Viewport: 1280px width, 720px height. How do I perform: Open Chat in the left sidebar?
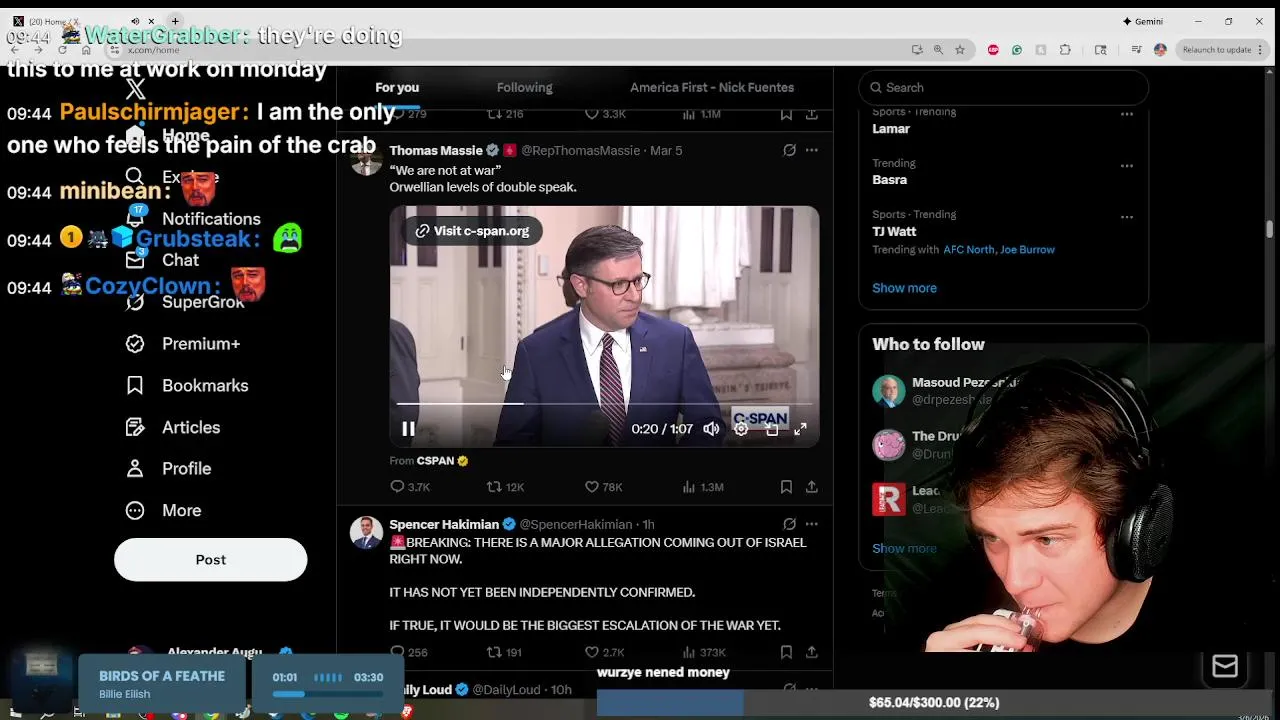tap(162, 260)
